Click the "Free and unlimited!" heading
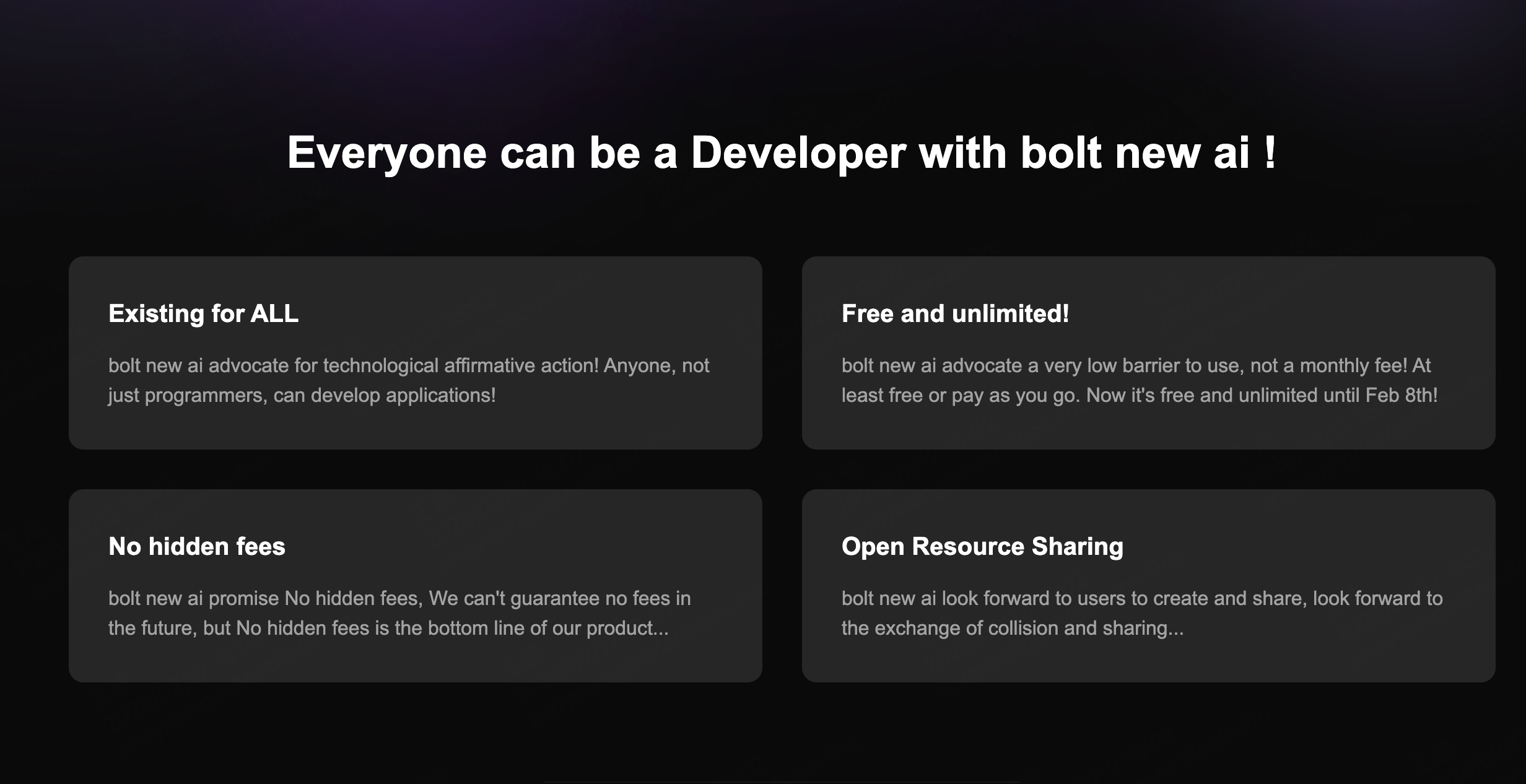The image size is (1526, 784). point(954,314)
